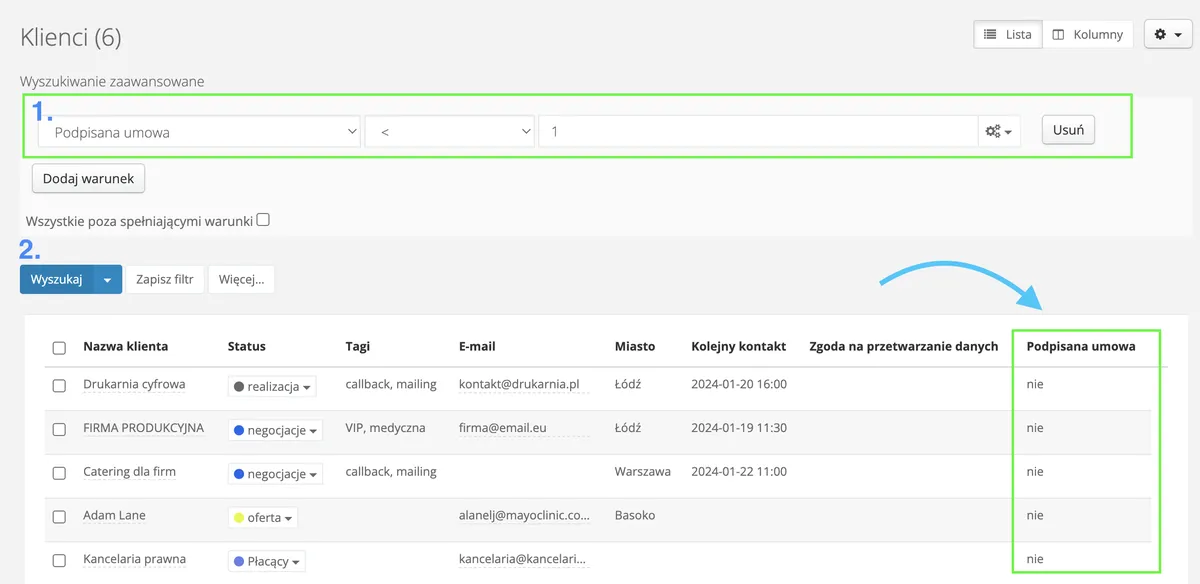Toggle Wszystkie poza spełniającymi warunki checkbox

pos(263,220)
